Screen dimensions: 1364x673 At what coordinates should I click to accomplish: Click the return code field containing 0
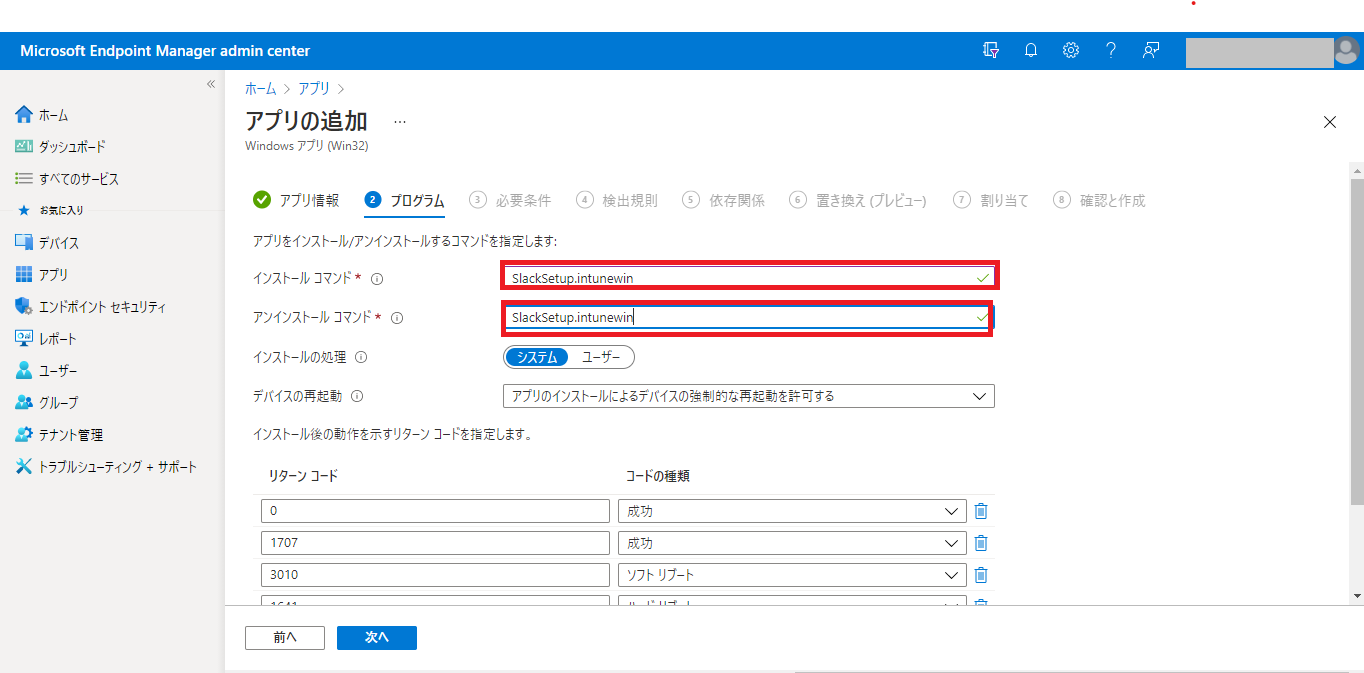click(435, 511)
